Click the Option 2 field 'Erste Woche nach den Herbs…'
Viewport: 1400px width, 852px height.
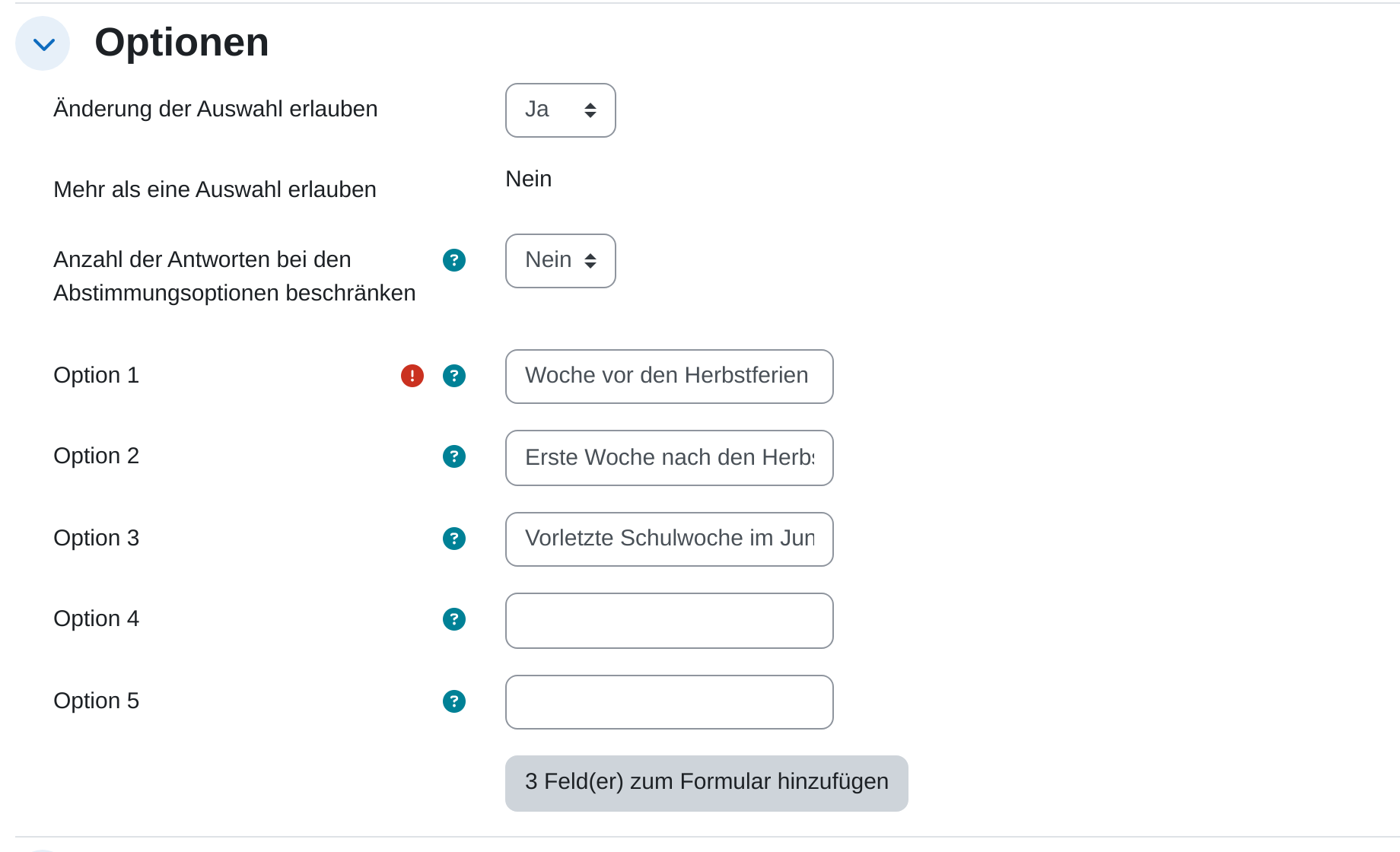[x=669, y=458]
